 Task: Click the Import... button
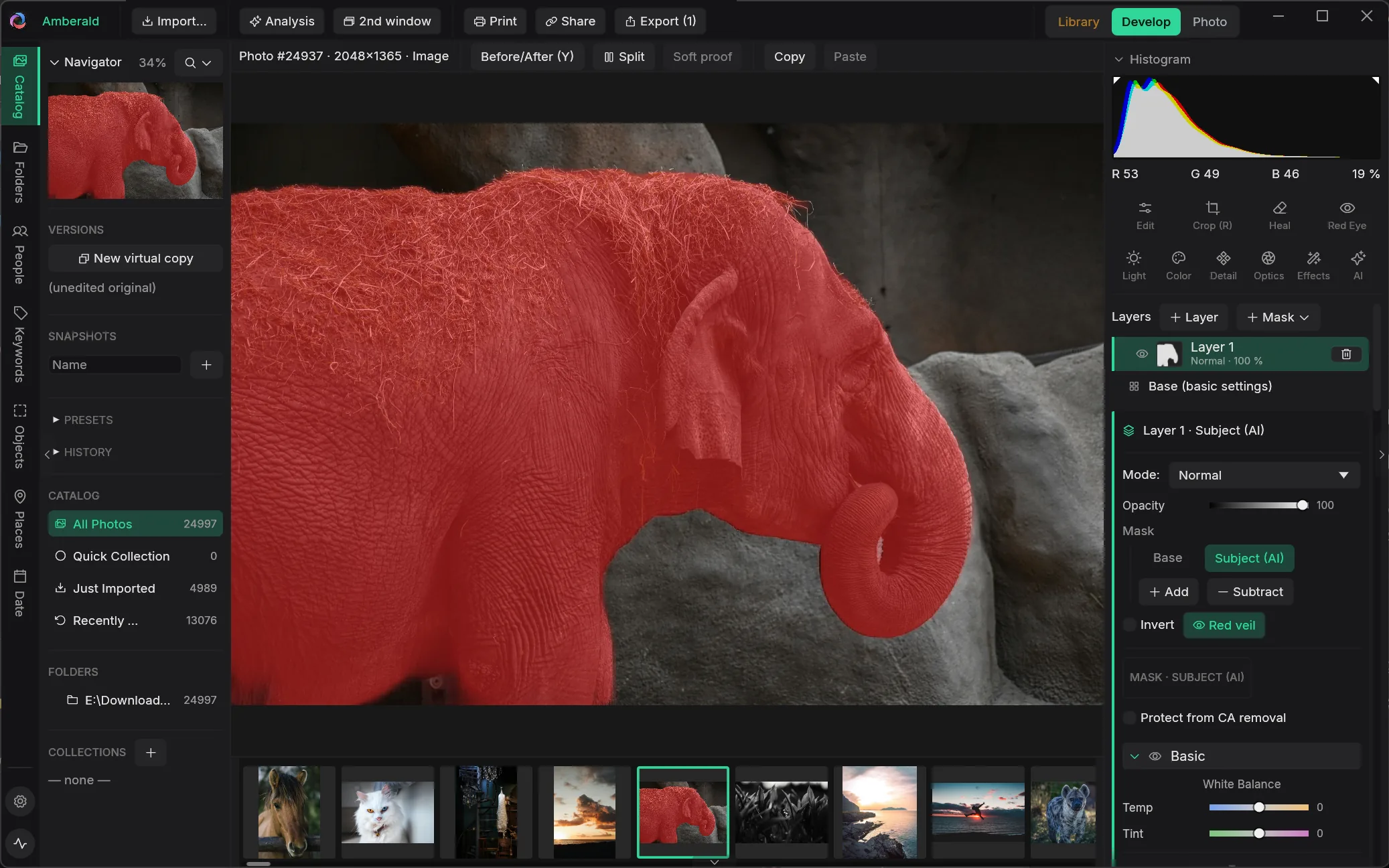tap(174, 21)
